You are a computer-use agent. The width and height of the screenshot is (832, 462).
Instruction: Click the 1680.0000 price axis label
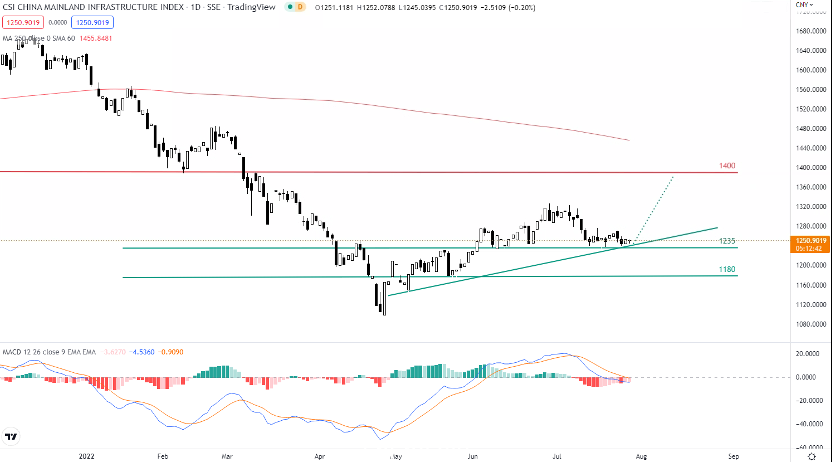coord(812,31)
